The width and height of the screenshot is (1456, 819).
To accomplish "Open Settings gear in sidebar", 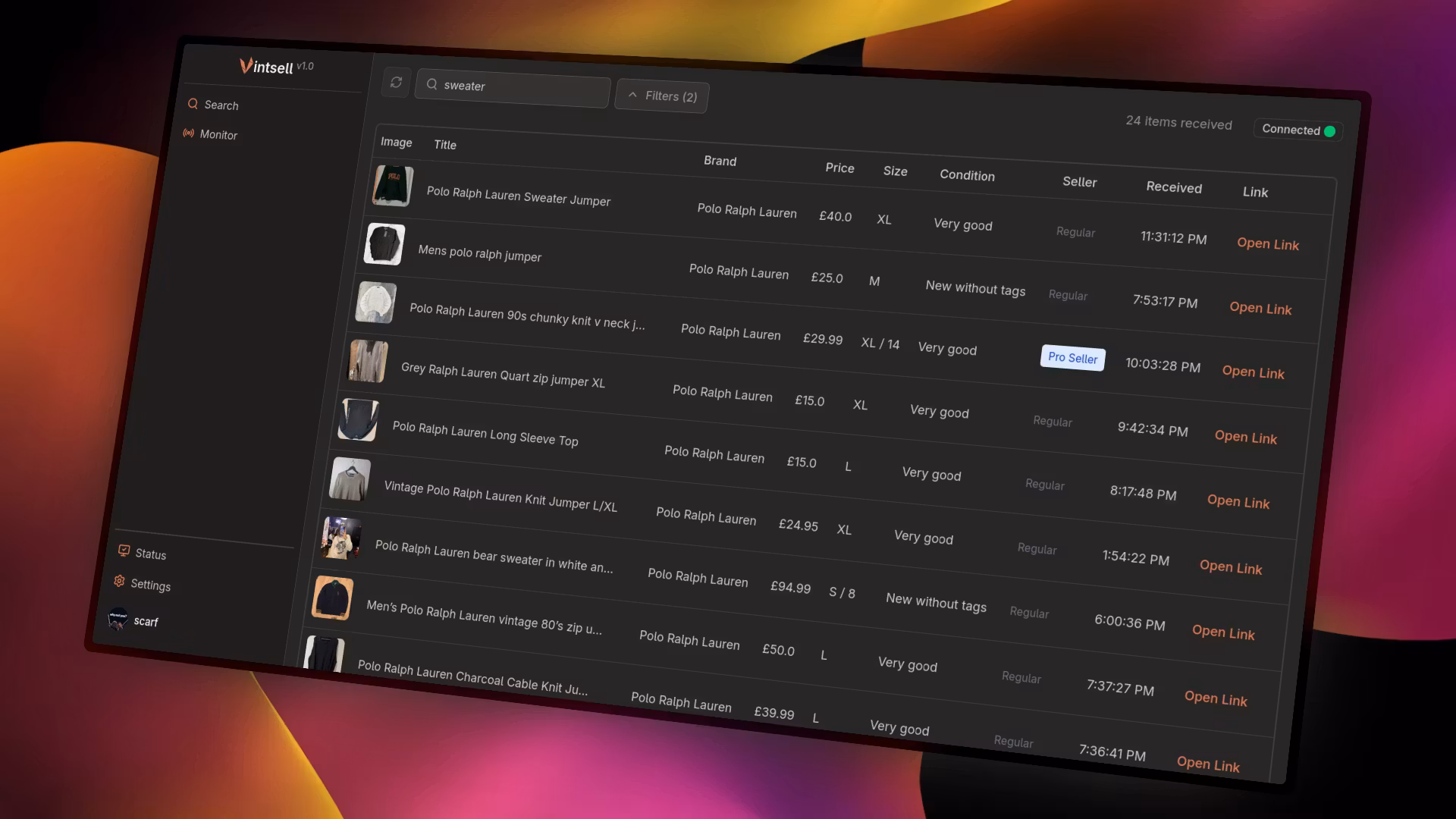I will [119, 582].
